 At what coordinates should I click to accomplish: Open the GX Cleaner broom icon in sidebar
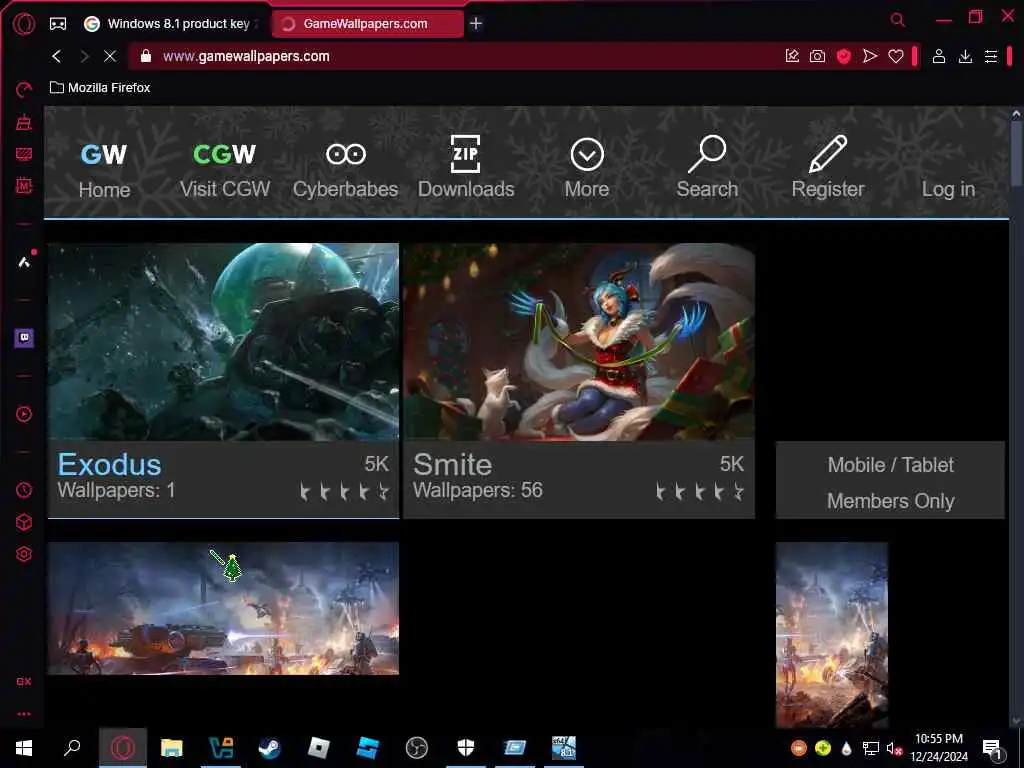[x=24, y=122]
